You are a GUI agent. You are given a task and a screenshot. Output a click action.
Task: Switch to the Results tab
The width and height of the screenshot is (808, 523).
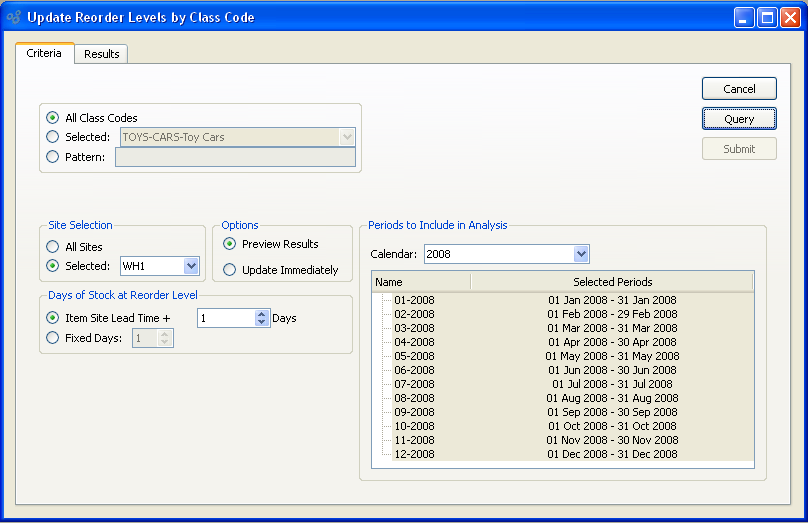coord(101,54)
